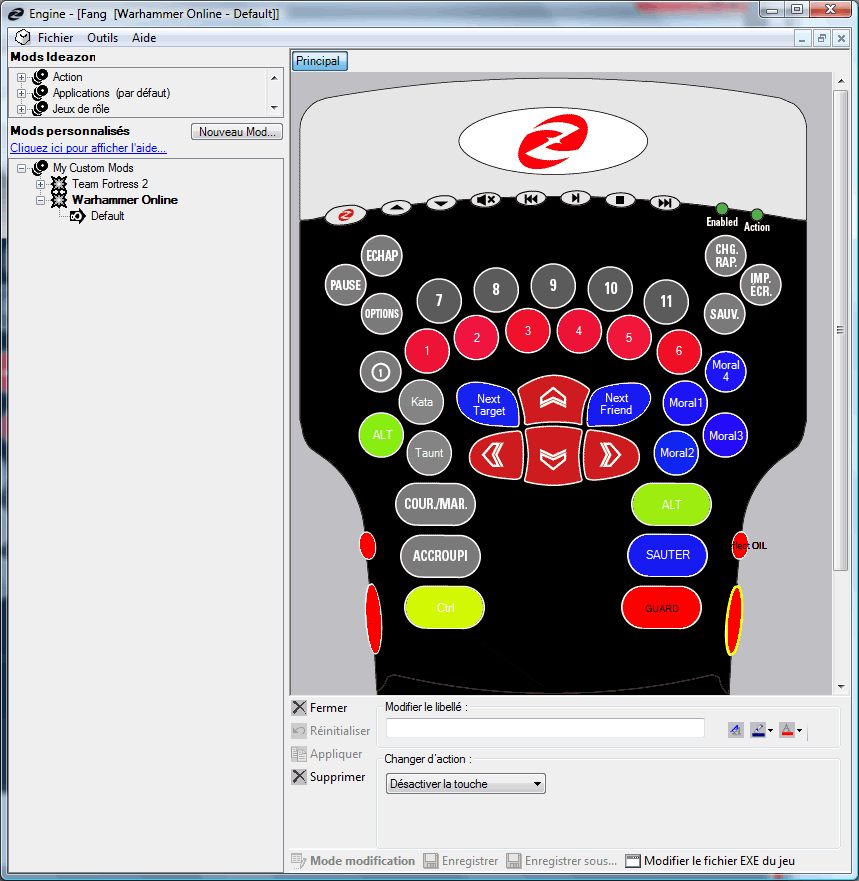Click the stop media key
This screenshot has height=881, width=859.
click(x=620, y=200)
